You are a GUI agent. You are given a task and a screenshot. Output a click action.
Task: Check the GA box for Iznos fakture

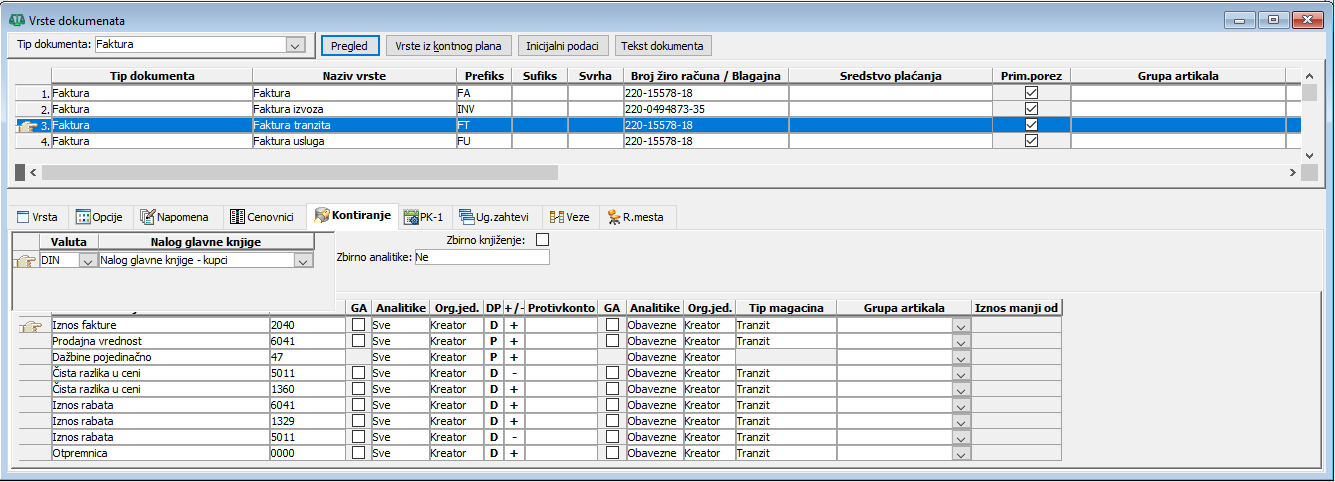tap(358, 325)
